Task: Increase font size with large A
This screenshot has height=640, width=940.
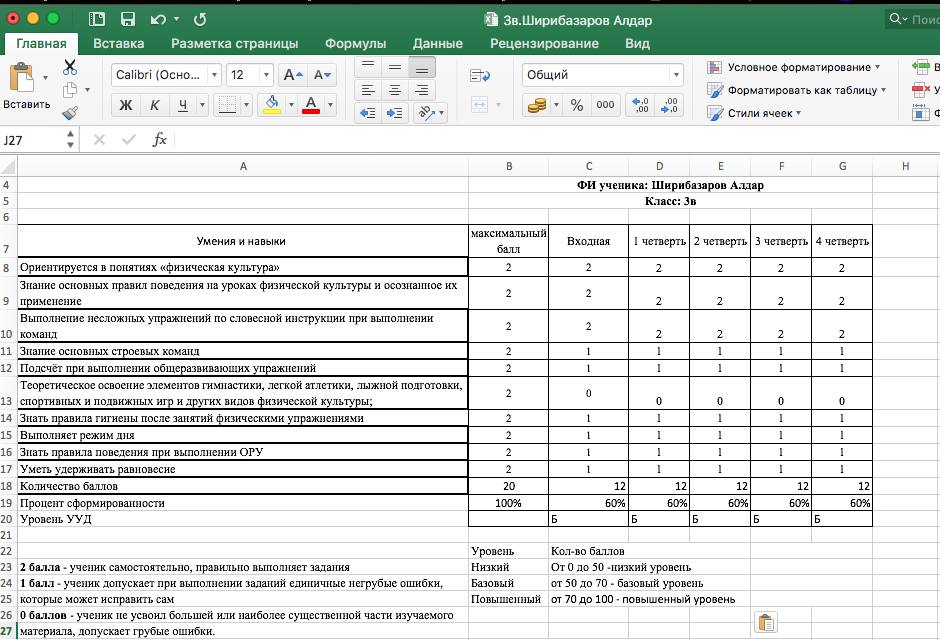Action: [293, 75]
